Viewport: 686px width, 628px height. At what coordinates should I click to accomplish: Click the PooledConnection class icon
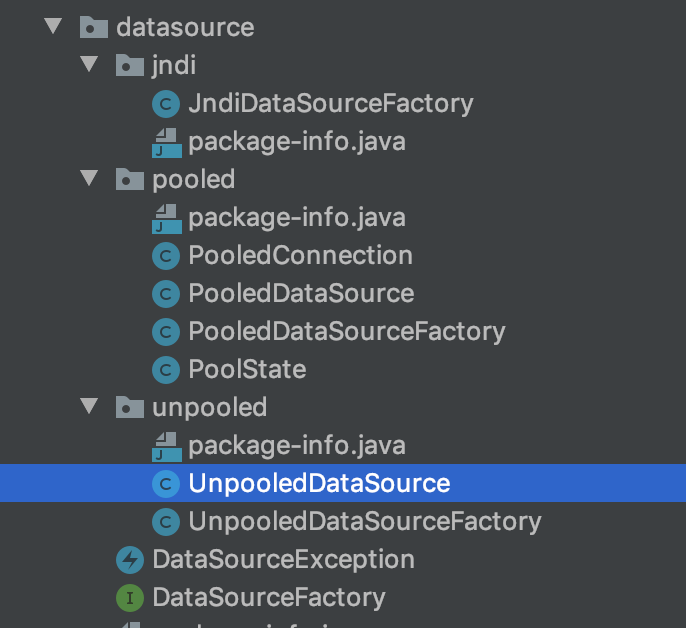click(x=165, y=255)
